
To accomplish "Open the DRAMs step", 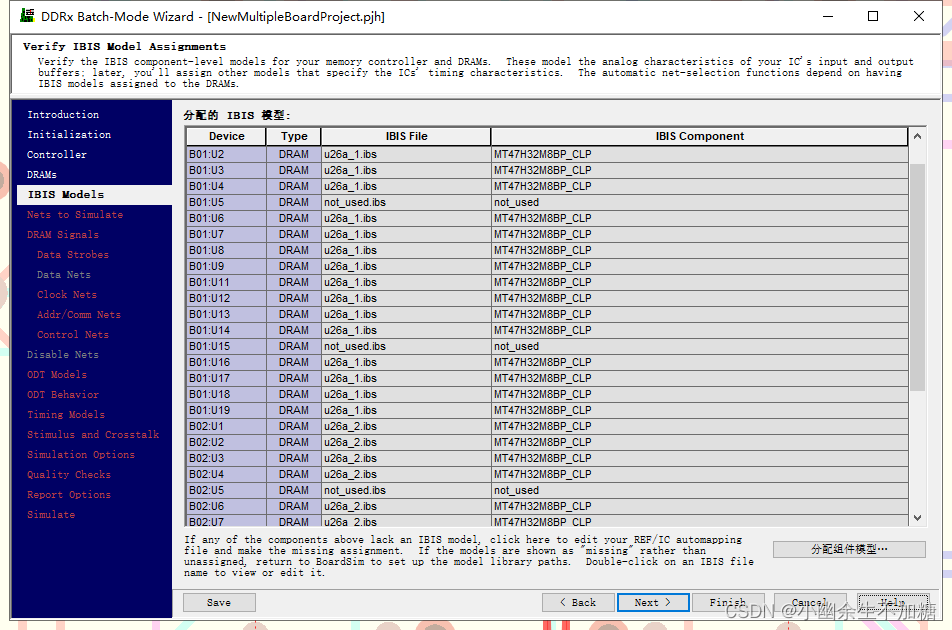I will pos(42,175).
